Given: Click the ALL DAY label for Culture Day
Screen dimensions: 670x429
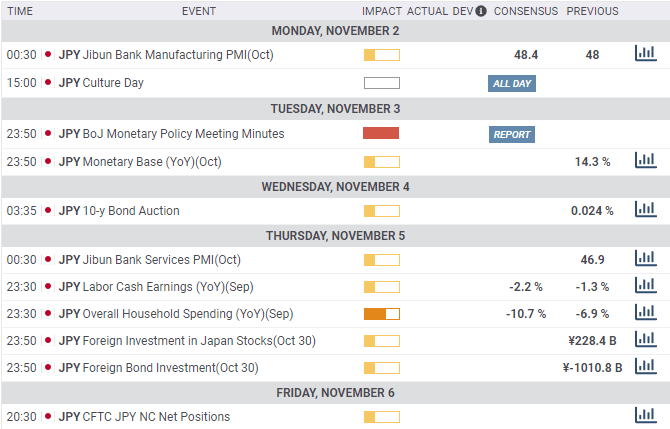Looking at the screenshot, I should point(512,83).
